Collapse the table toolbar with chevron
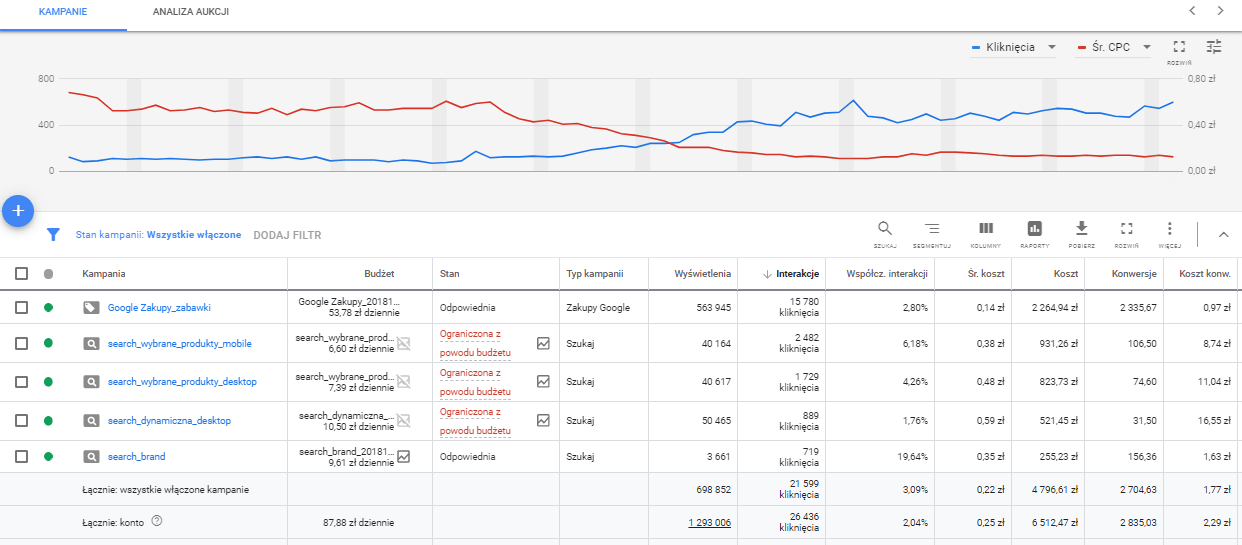The height and width of the screenshot is (545, 1242). point(1222,234)
